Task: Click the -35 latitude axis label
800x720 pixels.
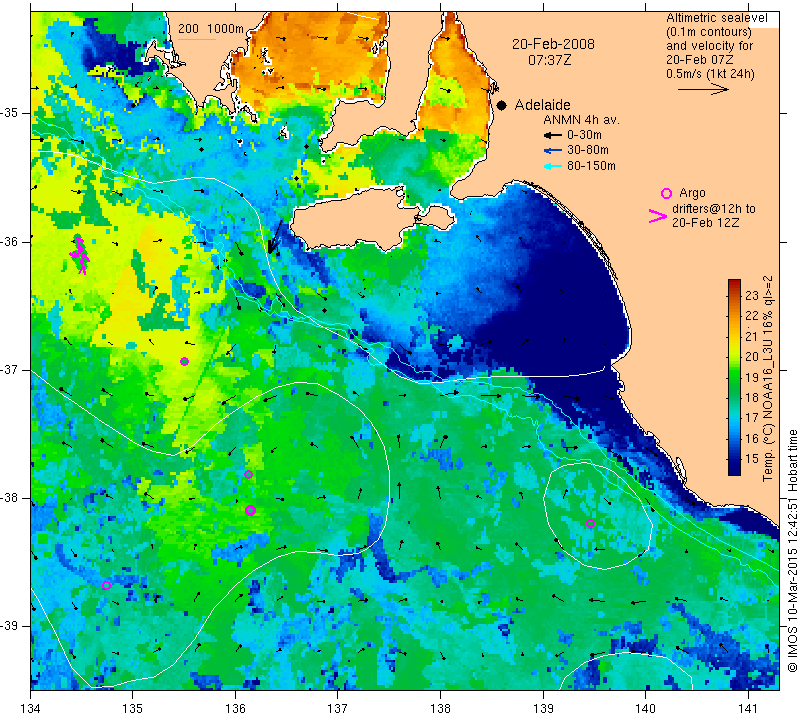Action: click(x=9, y=113)
